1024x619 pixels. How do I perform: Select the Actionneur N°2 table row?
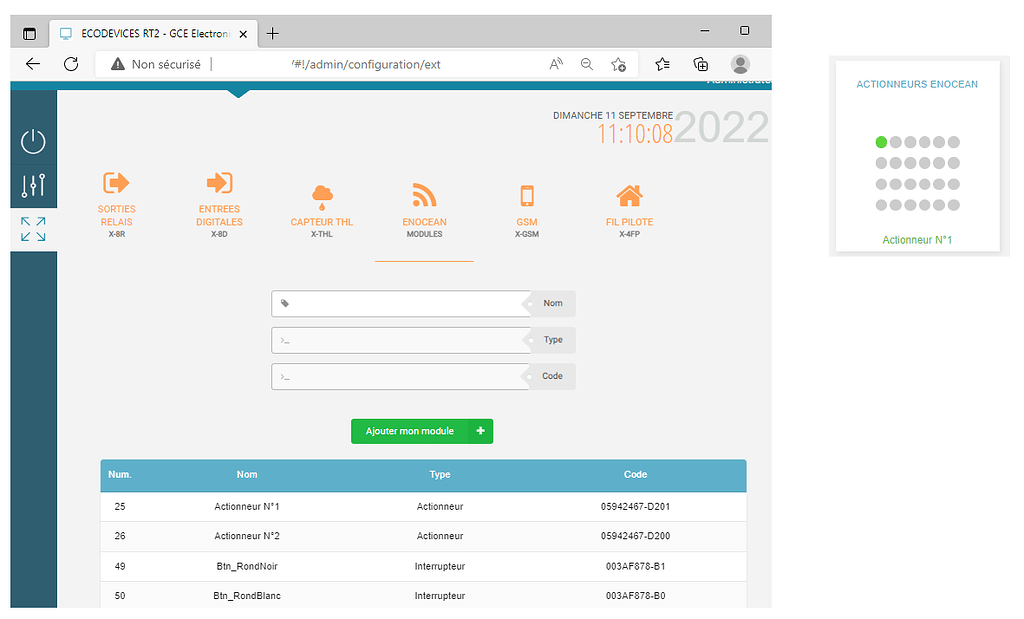pos(423,536)
